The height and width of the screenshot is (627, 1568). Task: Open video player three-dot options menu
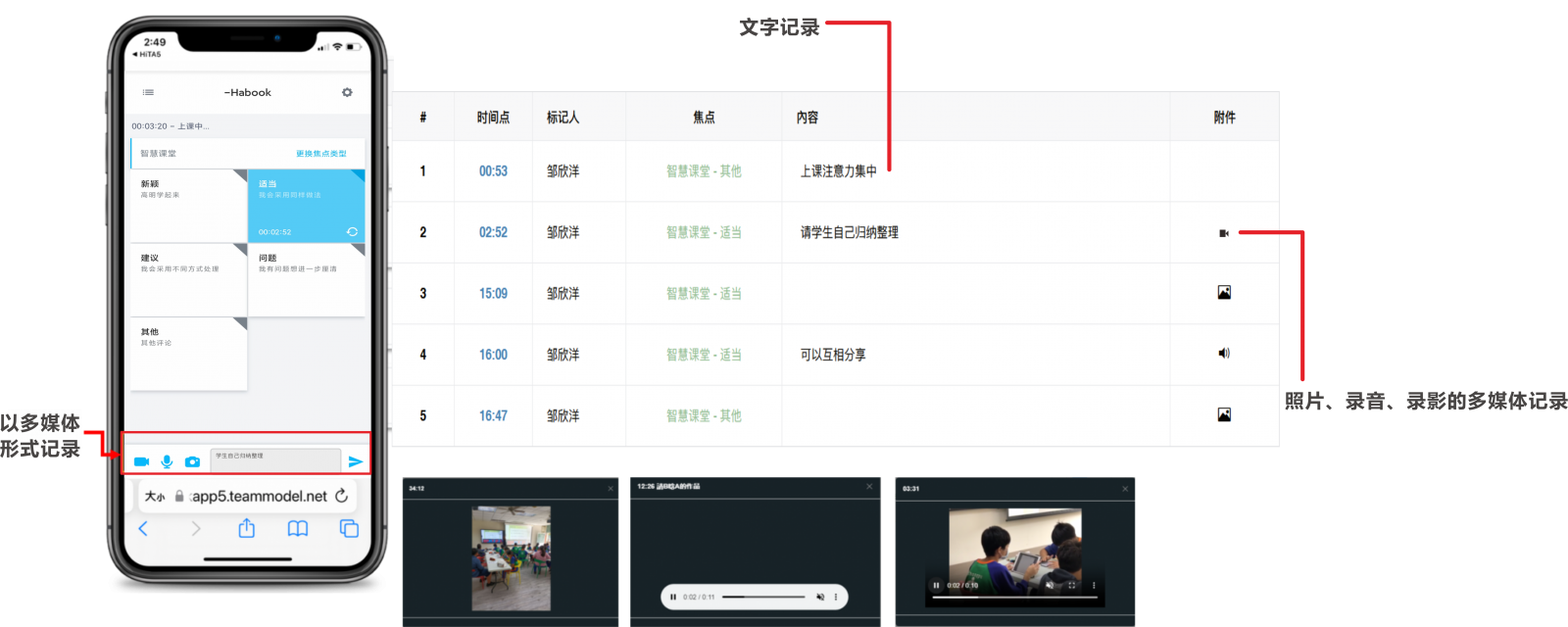(1094, 586)
